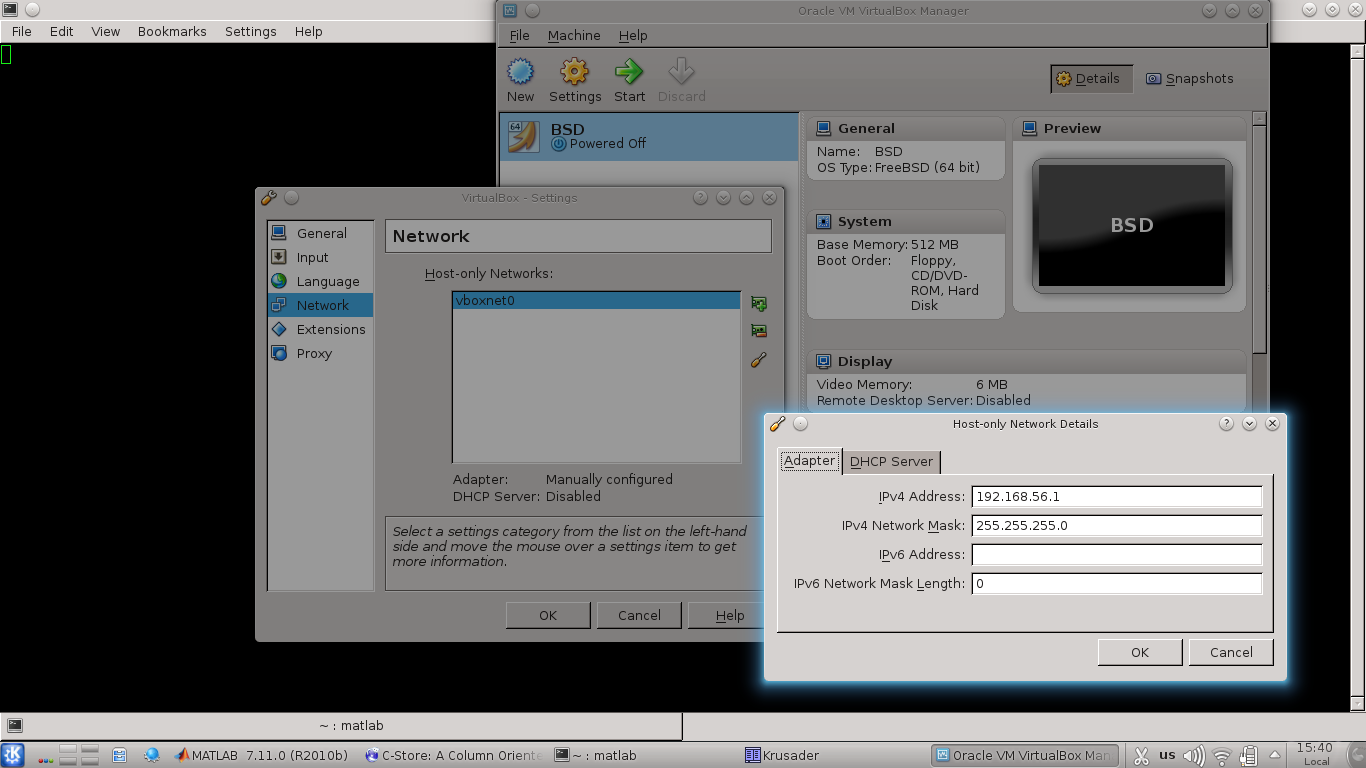Click the 15:40 taskbar clock
The image size is (1366, 768).
(1315, 754)
